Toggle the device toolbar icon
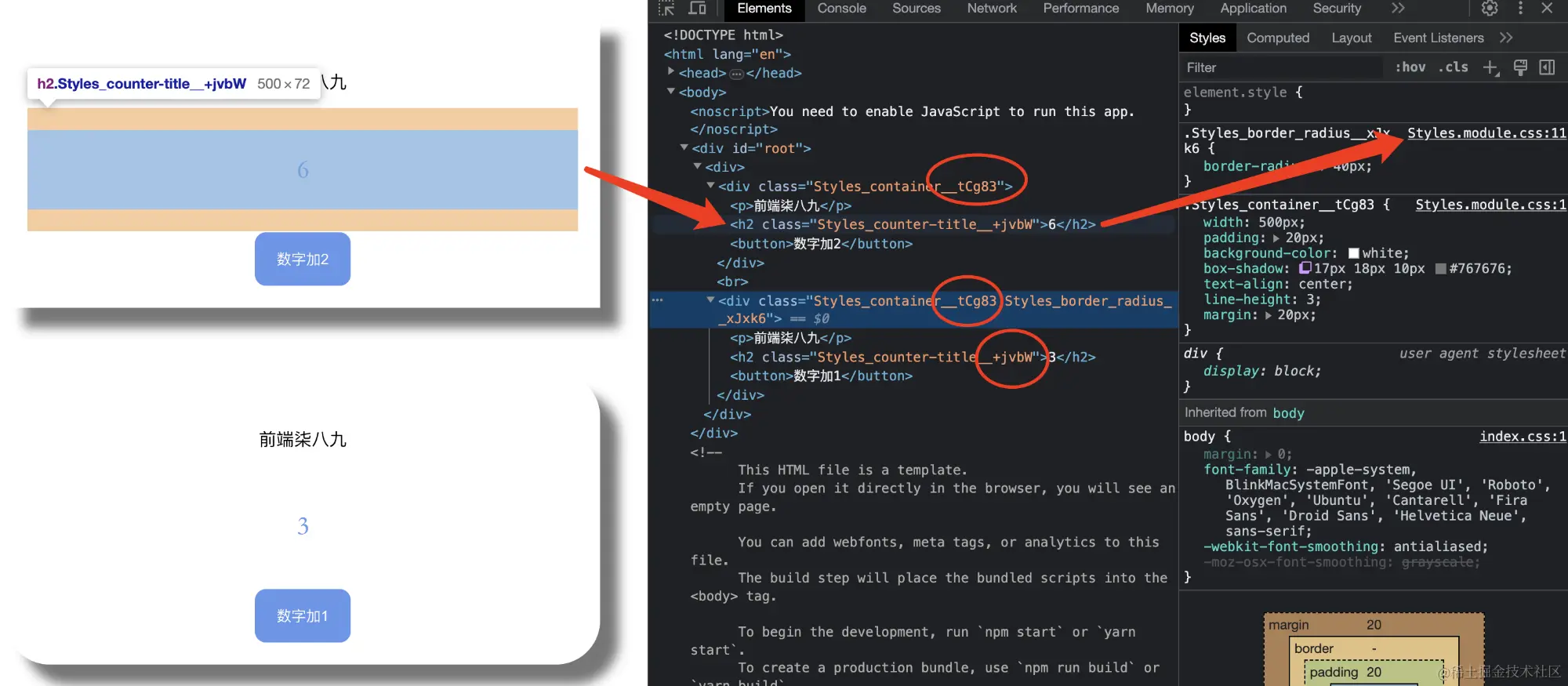 [697, 9]
